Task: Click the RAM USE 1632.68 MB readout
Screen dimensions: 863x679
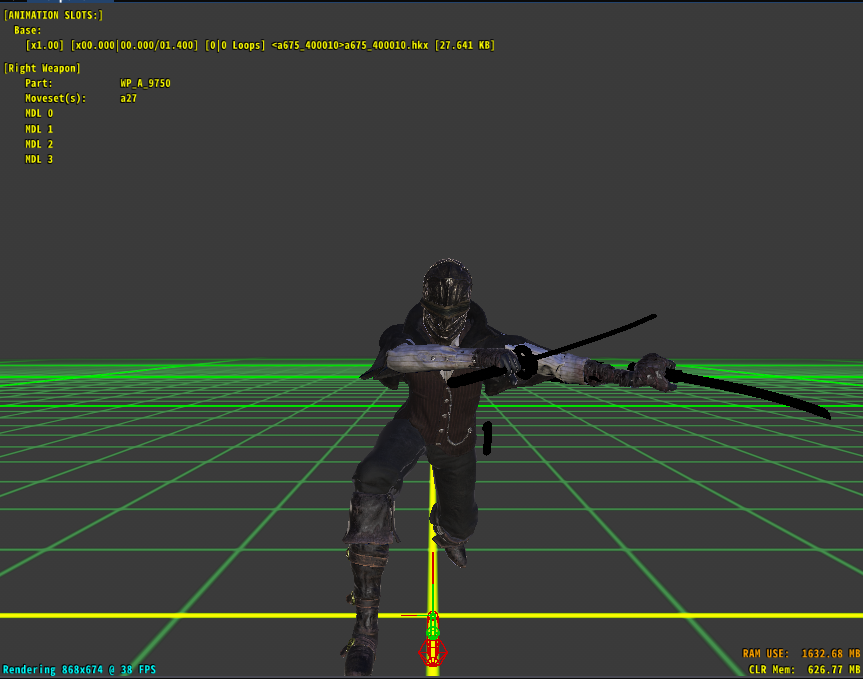Action: [801, 653]
